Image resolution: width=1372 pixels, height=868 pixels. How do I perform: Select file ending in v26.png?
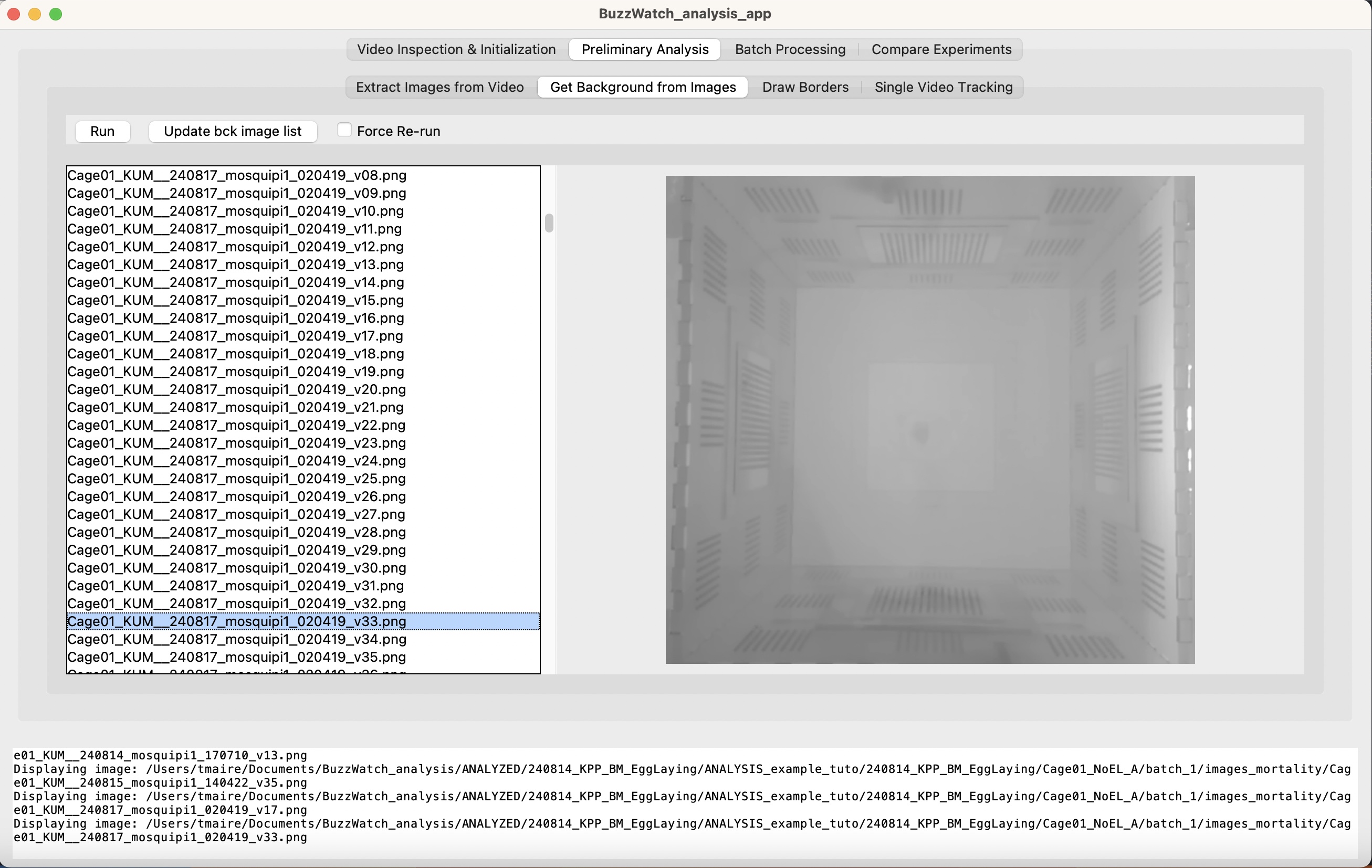303,496
